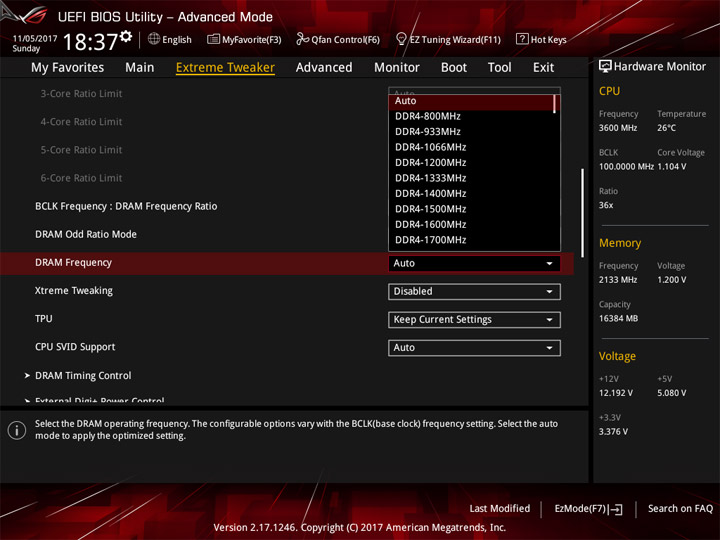Click the Hardware Monitor screen icon
The height and width of the screenshot is (540, 720).
pyautogui.click(x=605, y=66)
